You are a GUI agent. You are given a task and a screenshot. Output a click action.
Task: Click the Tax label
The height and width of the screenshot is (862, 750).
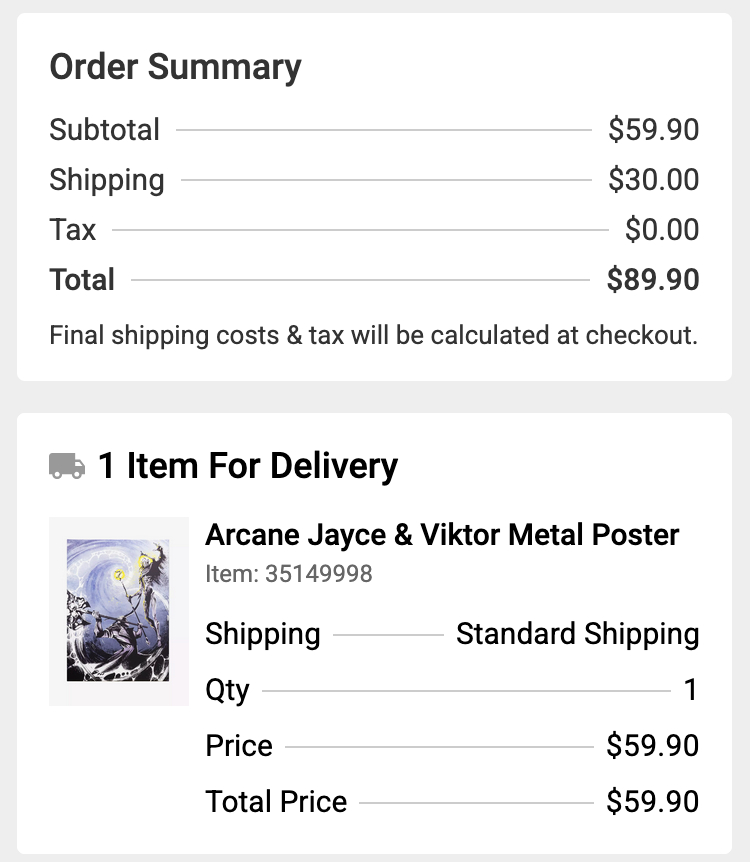coord(73,230)
